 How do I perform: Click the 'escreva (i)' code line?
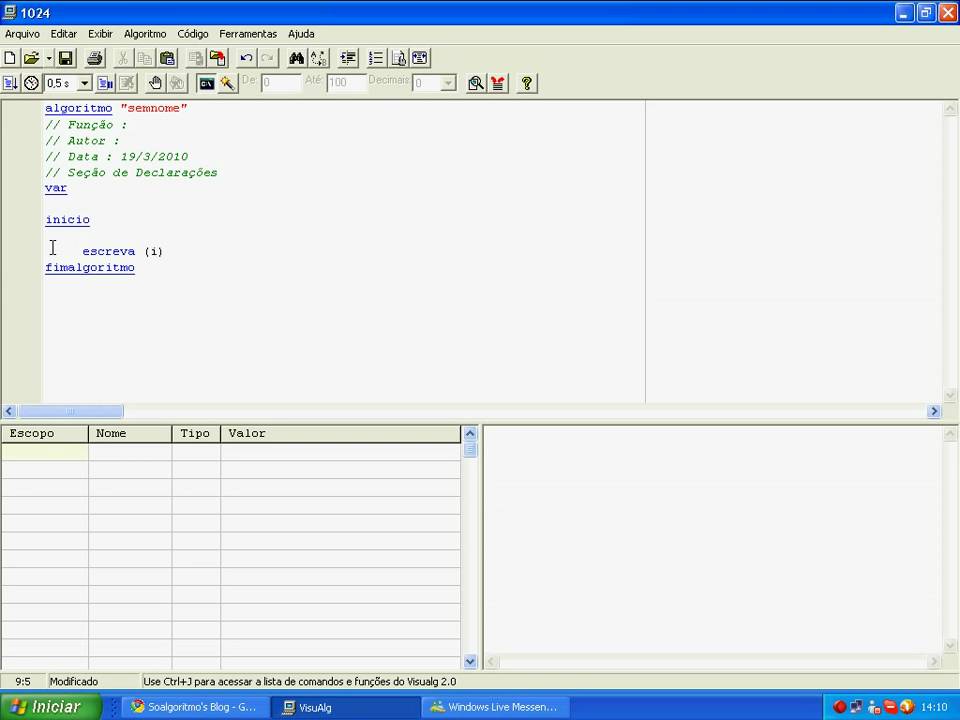pyautogui.click(x=122, y=251)
